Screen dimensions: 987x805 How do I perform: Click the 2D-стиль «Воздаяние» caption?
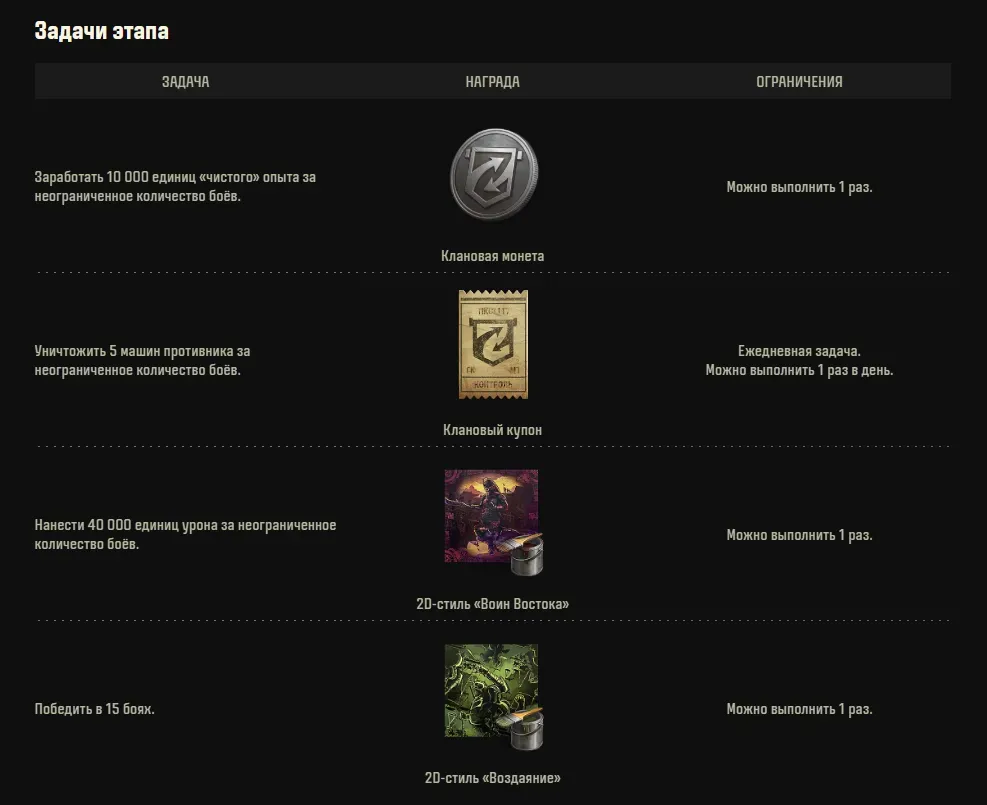click(x=492, y=778)
